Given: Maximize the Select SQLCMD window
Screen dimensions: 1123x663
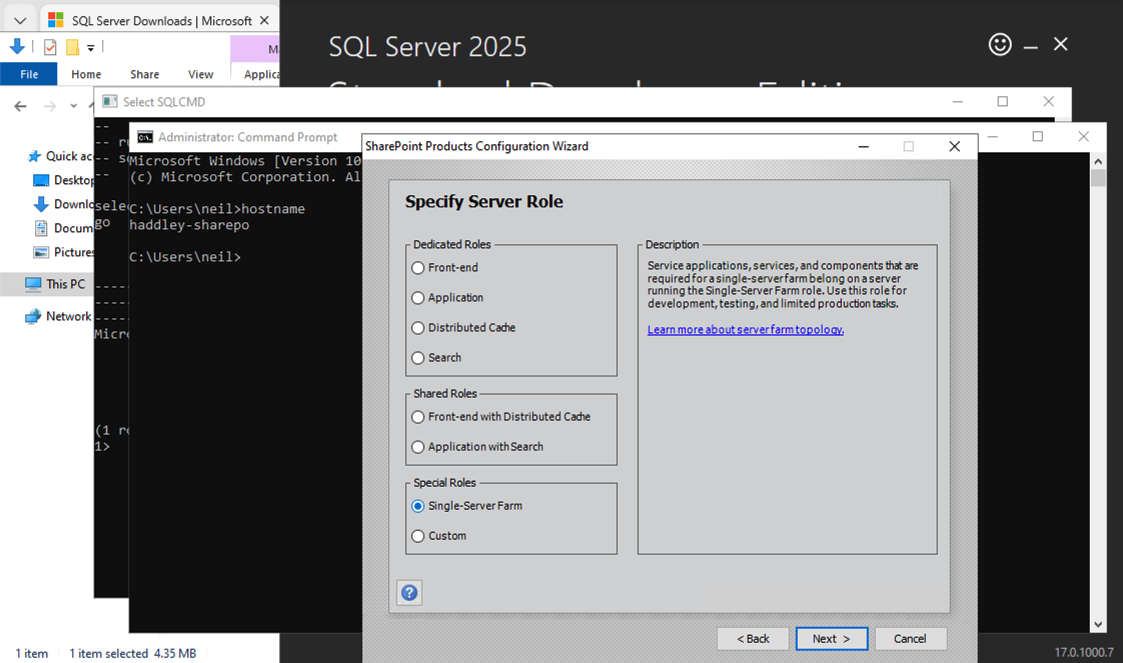Looking at the screenshot, I should 1003,102.
